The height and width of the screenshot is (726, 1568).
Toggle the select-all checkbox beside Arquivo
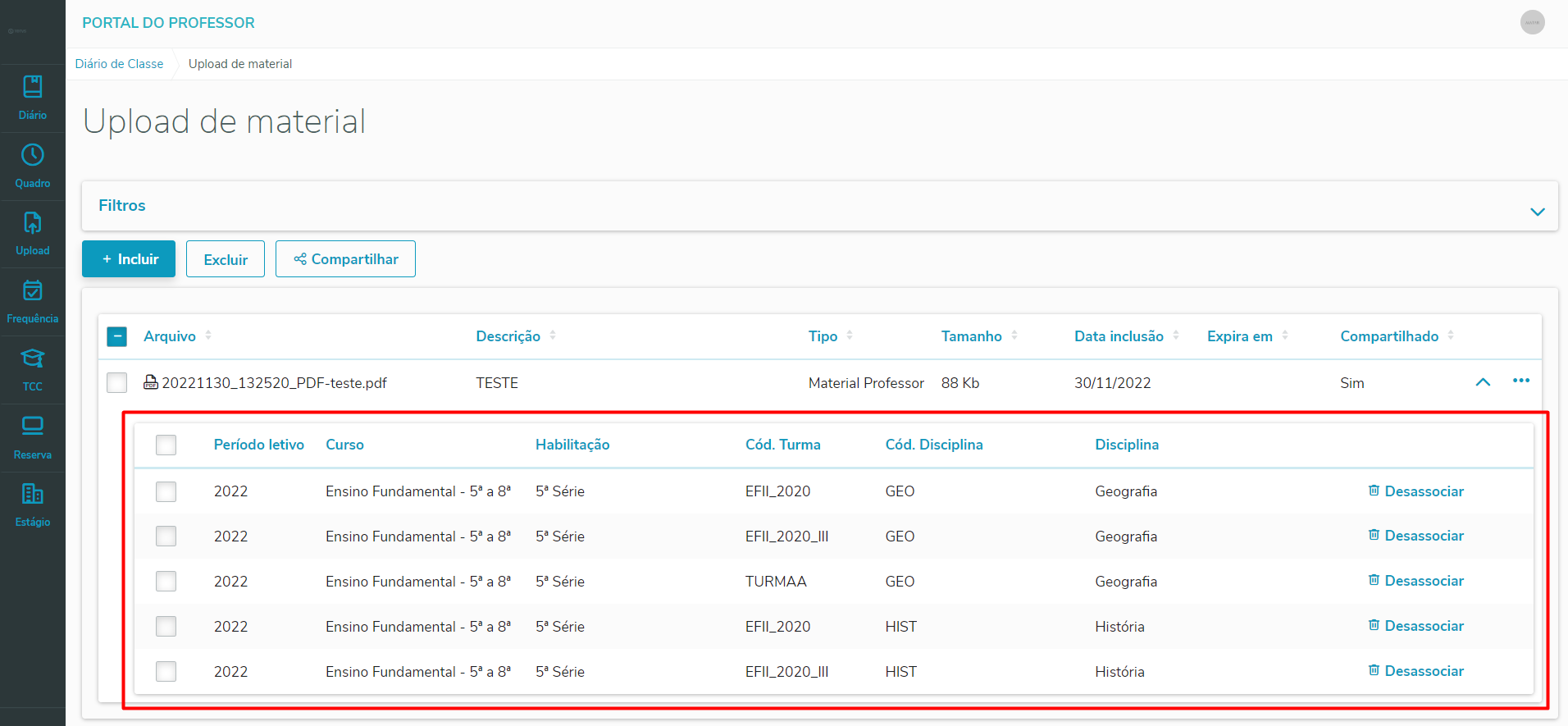click(x=117, y=336)
